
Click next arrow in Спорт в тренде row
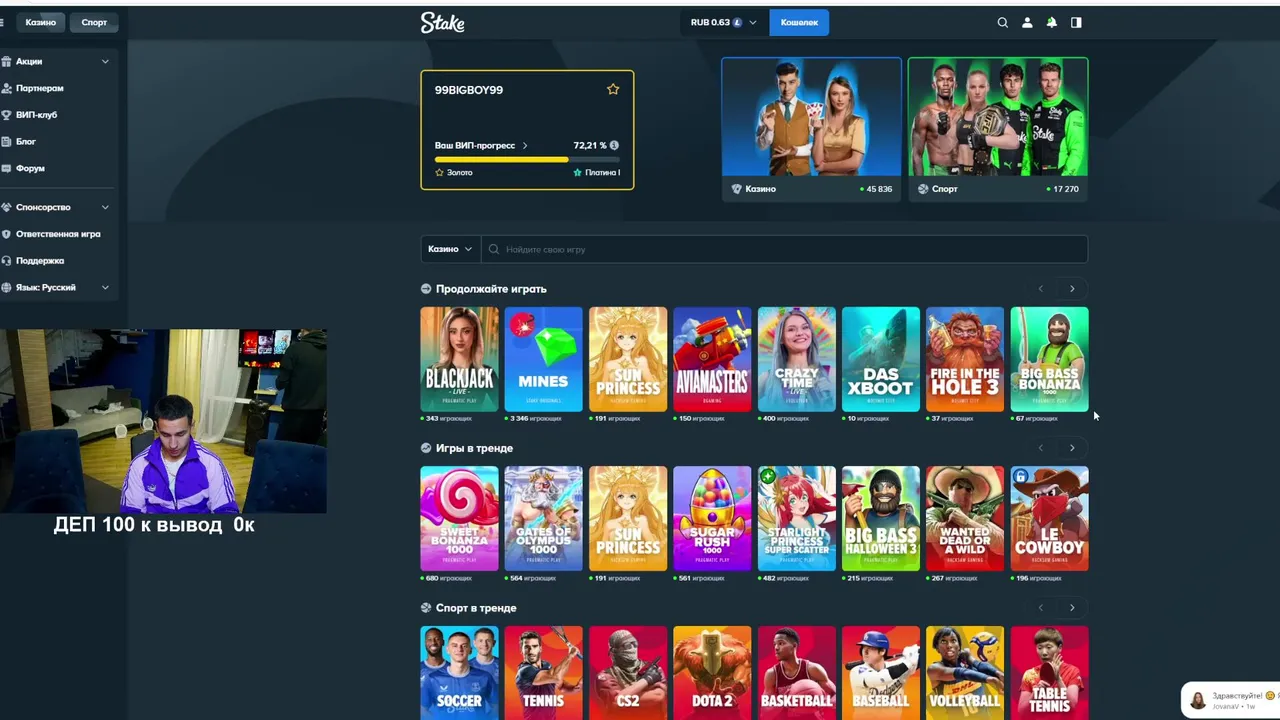click(x=1072, y=608)
